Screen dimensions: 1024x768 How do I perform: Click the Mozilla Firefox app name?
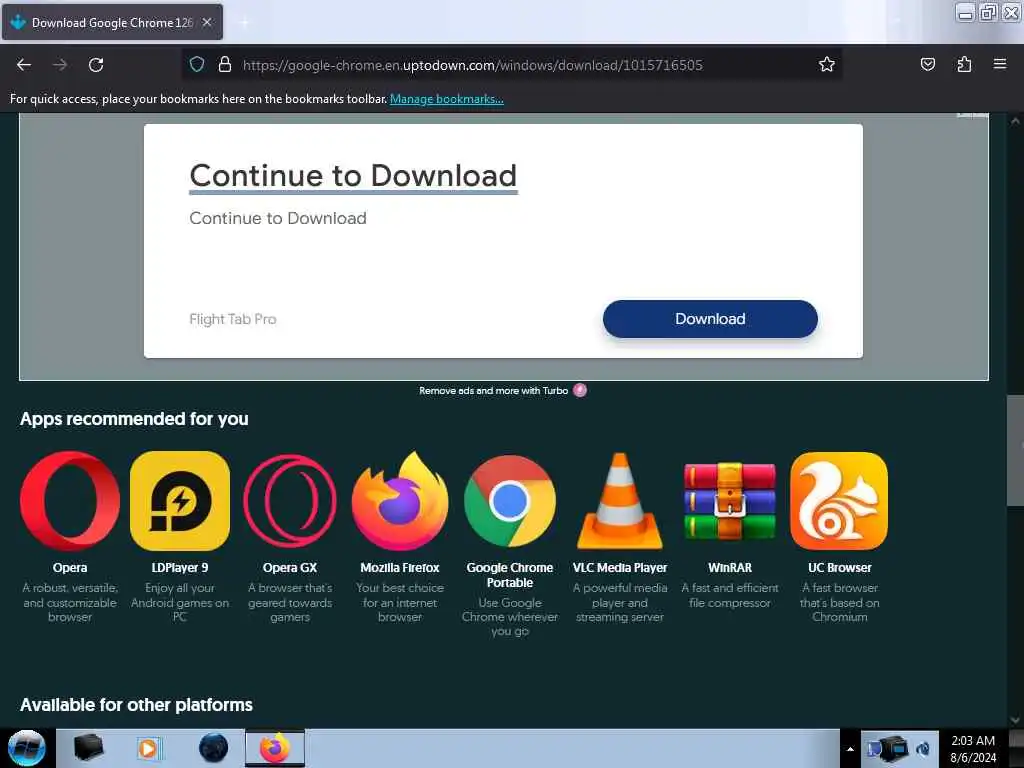pos(400,568)
